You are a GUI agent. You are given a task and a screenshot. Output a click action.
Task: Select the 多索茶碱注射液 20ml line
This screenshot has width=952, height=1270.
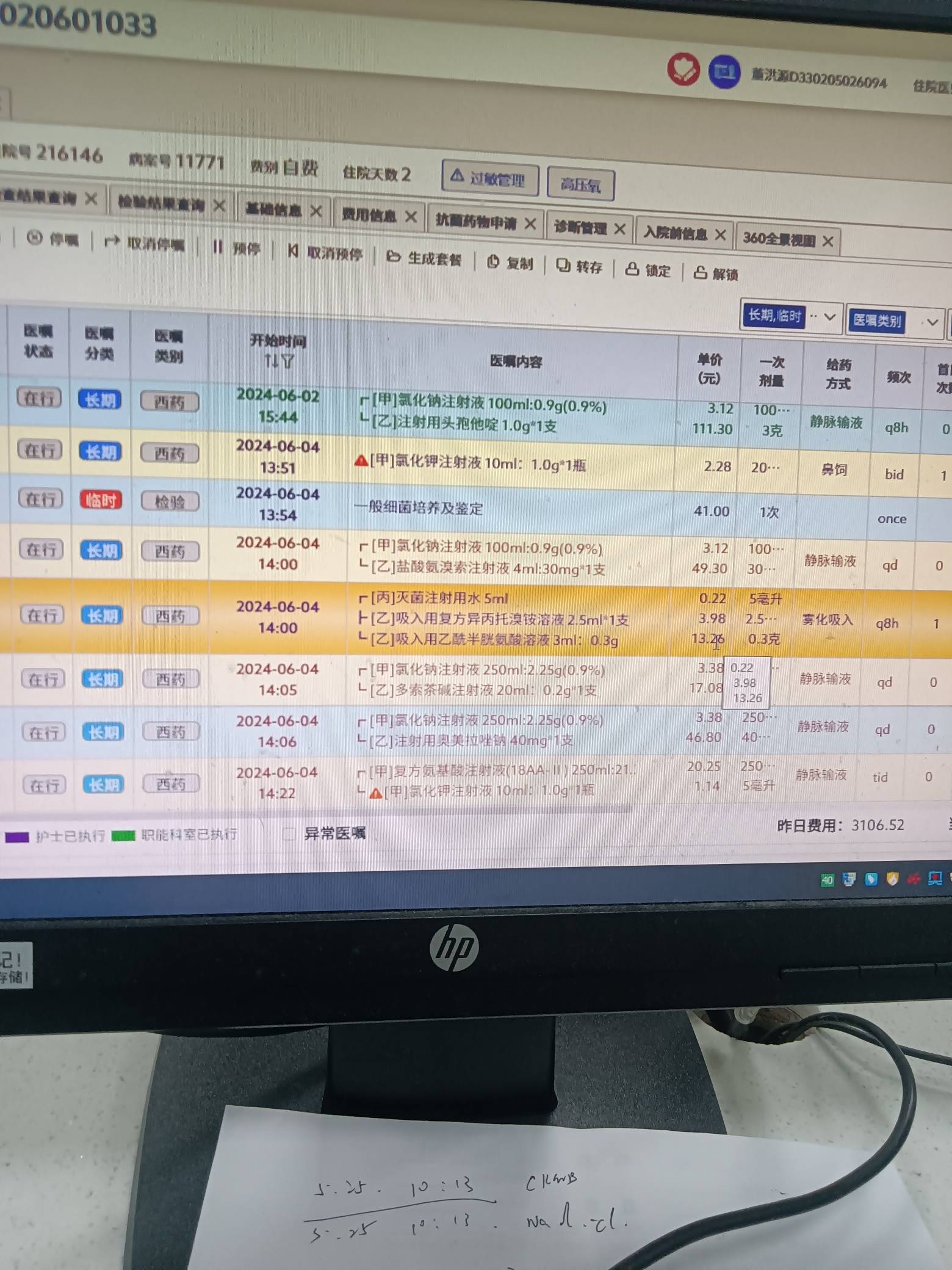pos(483,690)
